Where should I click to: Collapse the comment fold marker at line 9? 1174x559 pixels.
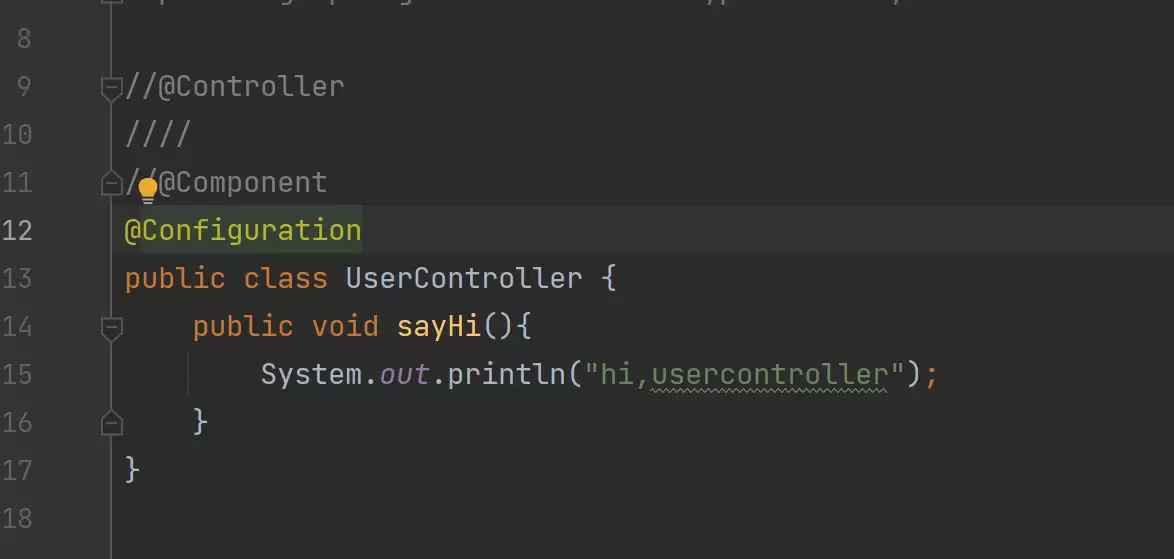pos(111,90)
